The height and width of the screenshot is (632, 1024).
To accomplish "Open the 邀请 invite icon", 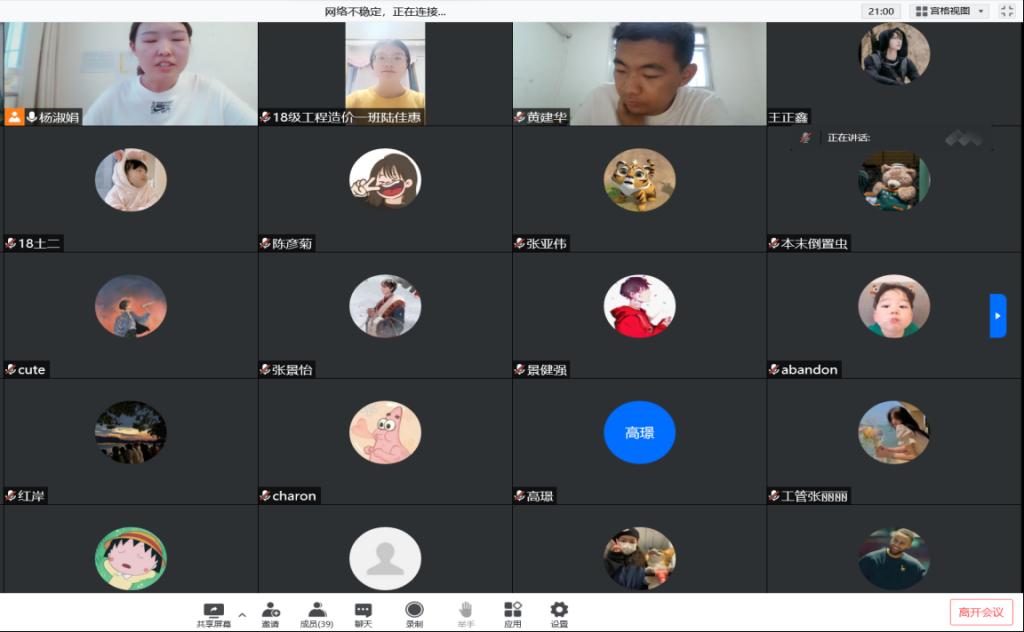I will [x=270, y=610].
